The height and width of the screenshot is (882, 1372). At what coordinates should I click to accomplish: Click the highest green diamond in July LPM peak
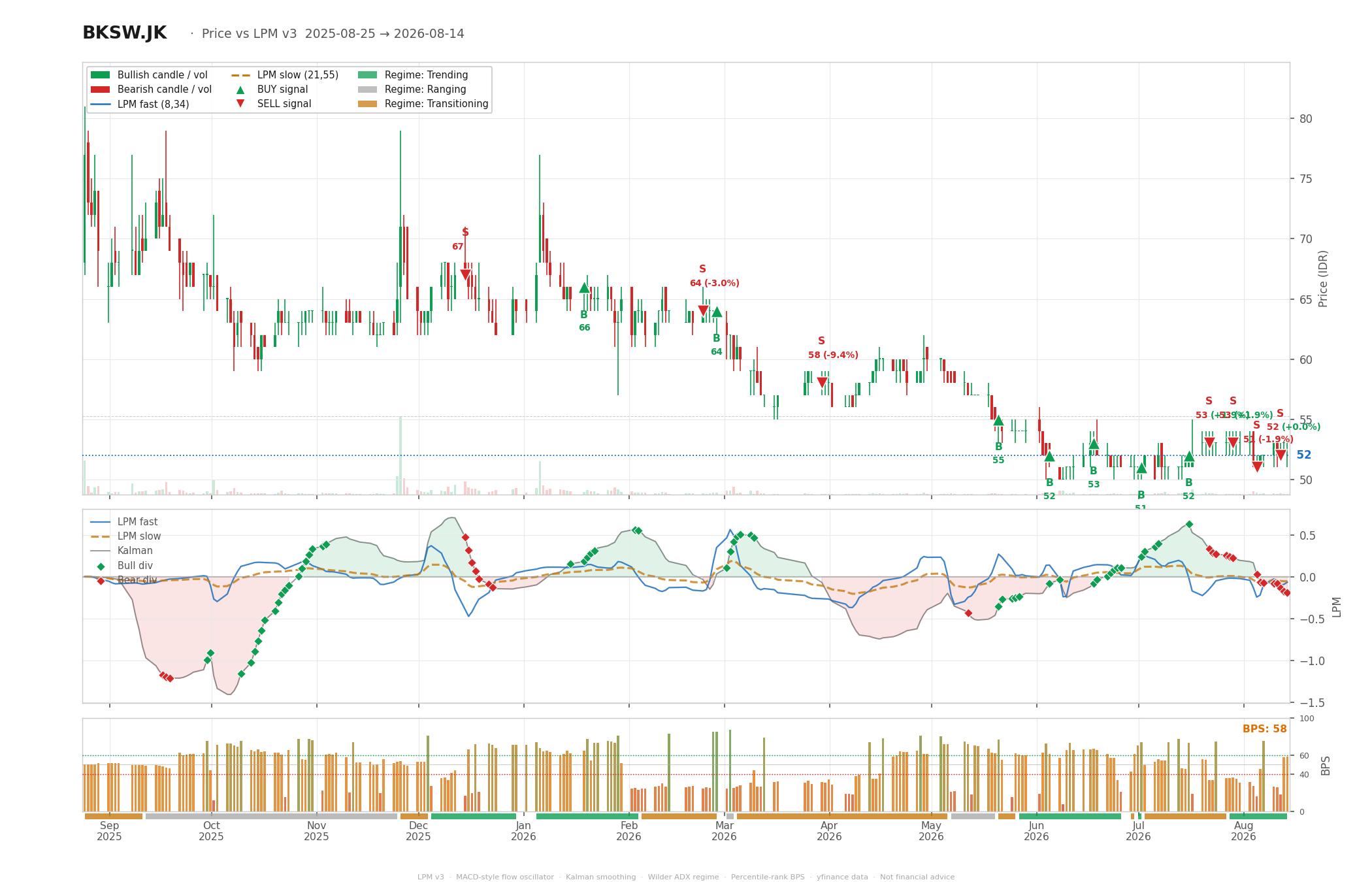click(x=1189, y=525)
